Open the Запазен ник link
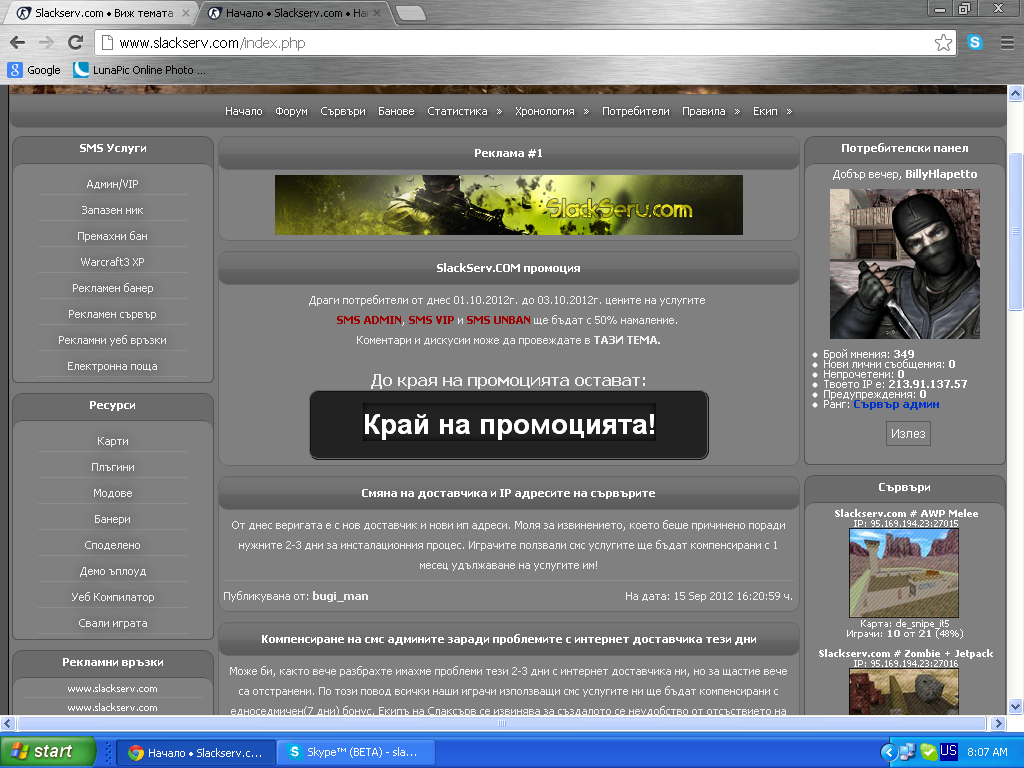Screen dimensions: 1024x768 pos(112,210)
